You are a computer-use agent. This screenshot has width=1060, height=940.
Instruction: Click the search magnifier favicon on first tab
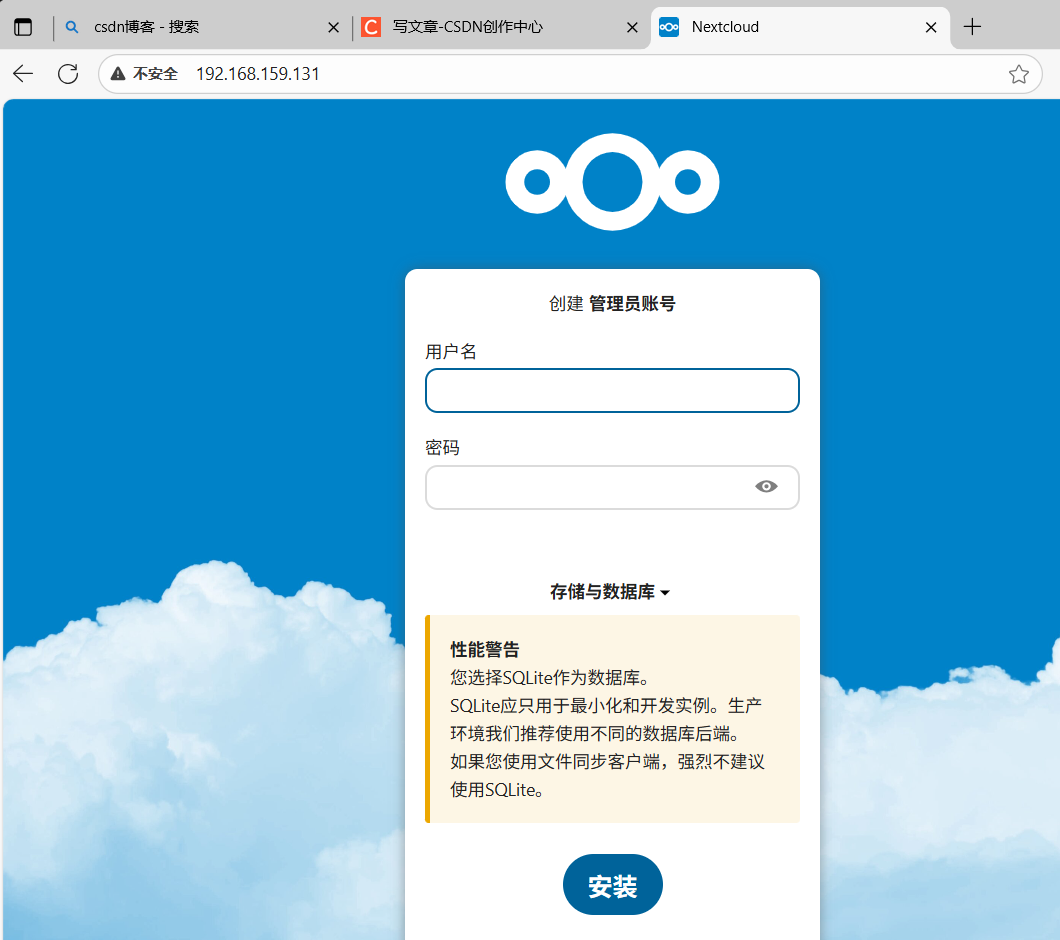[x=72, y=27]
